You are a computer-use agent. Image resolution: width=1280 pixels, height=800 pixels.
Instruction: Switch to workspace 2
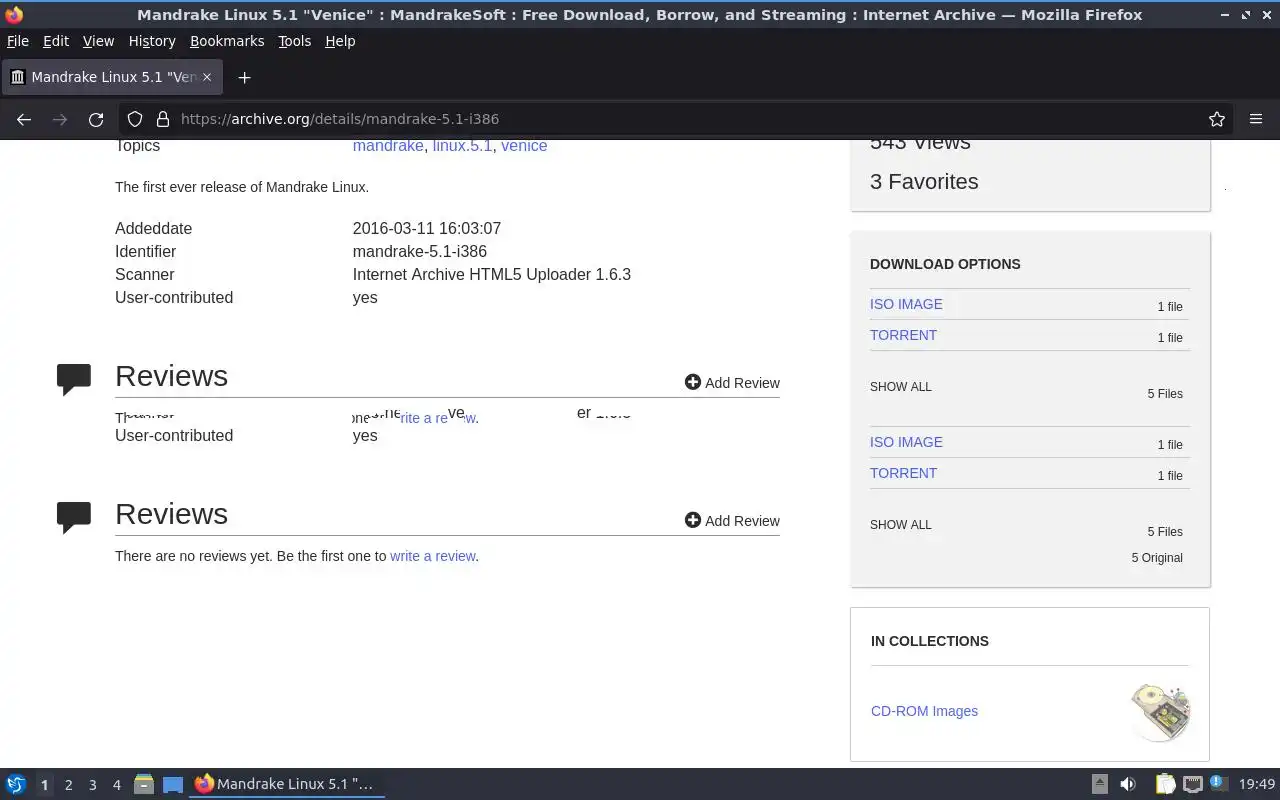69,785
